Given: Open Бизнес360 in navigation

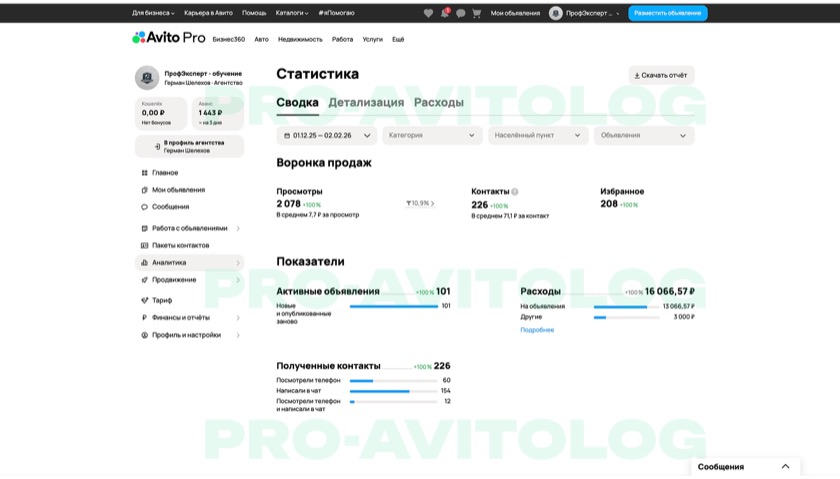Looking at the screenshot, I should coord(229,39).
